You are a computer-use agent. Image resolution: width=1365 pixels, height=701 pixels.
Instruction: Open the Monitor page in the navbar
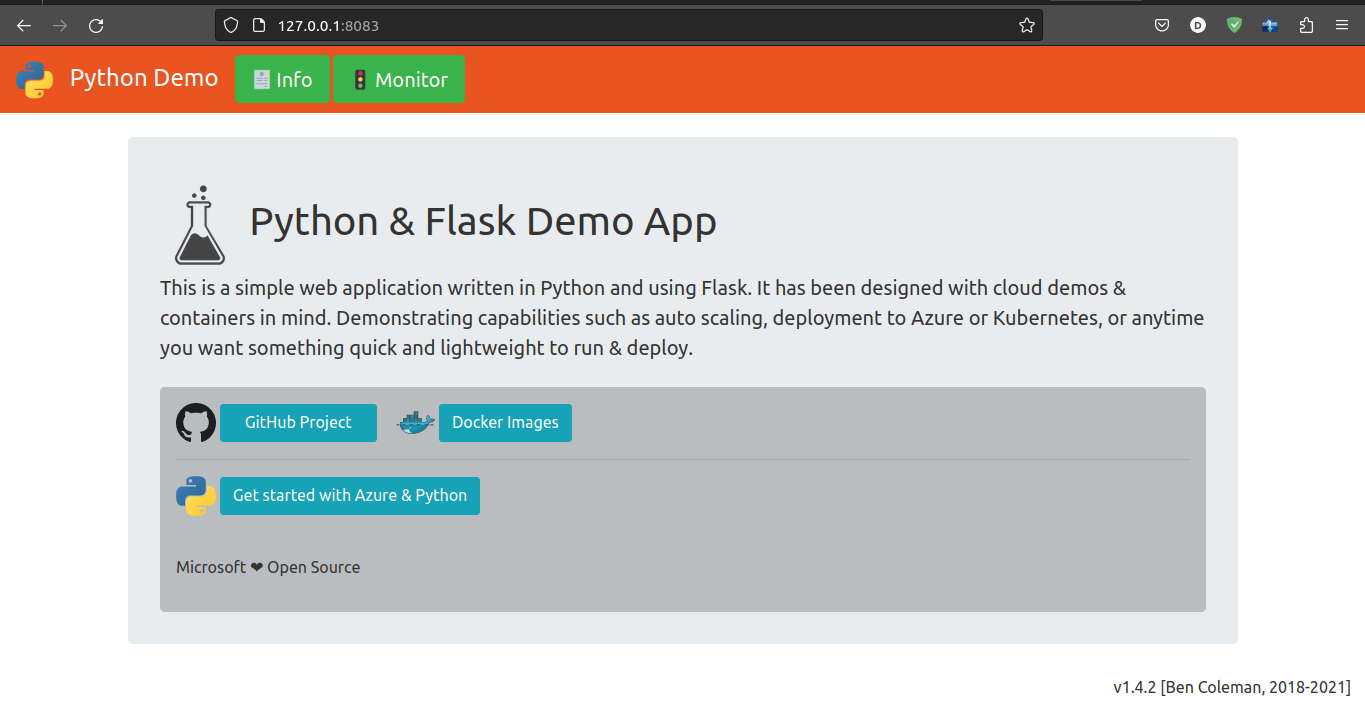tap(399, 80)
